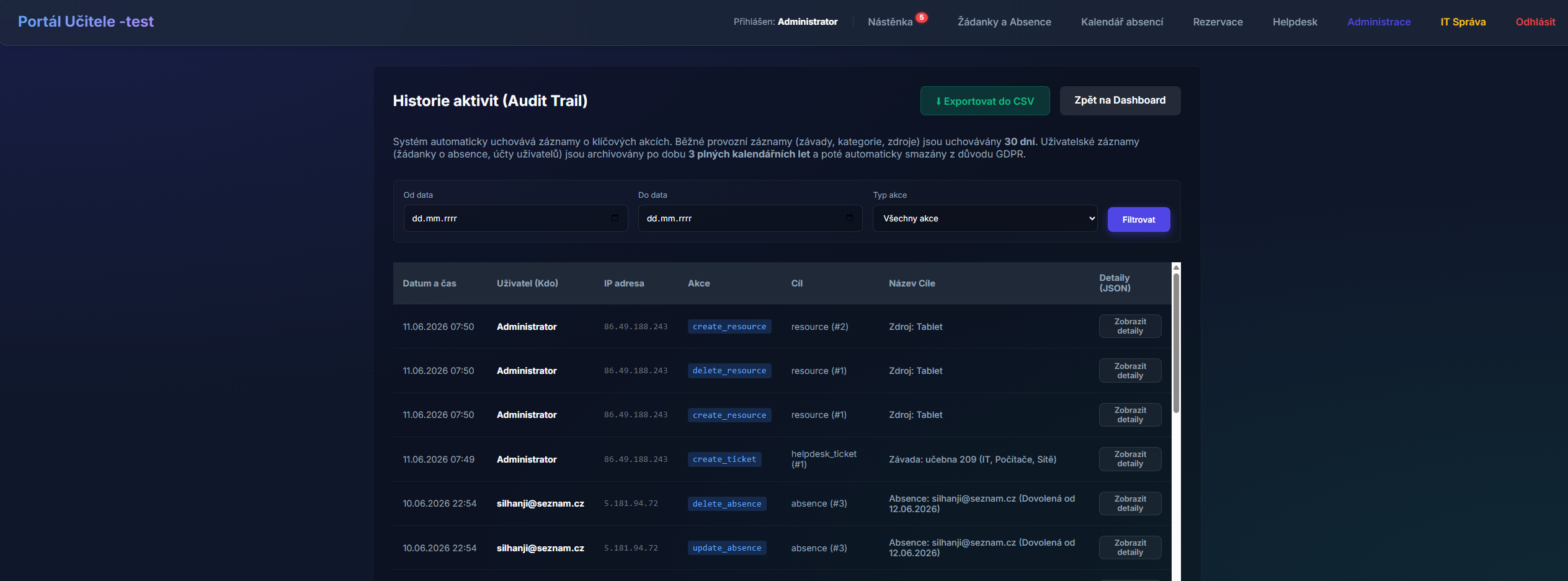Show details for create_resource resource (#1) row
This screenshot has height=581, width=1568.
[1130, 415]
